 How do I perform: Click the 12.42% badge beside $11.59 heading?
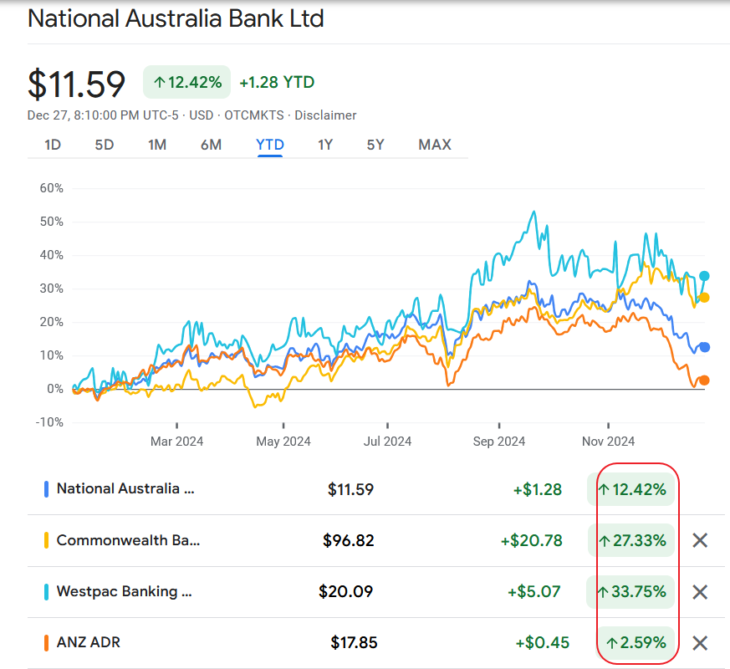point(187,82)
